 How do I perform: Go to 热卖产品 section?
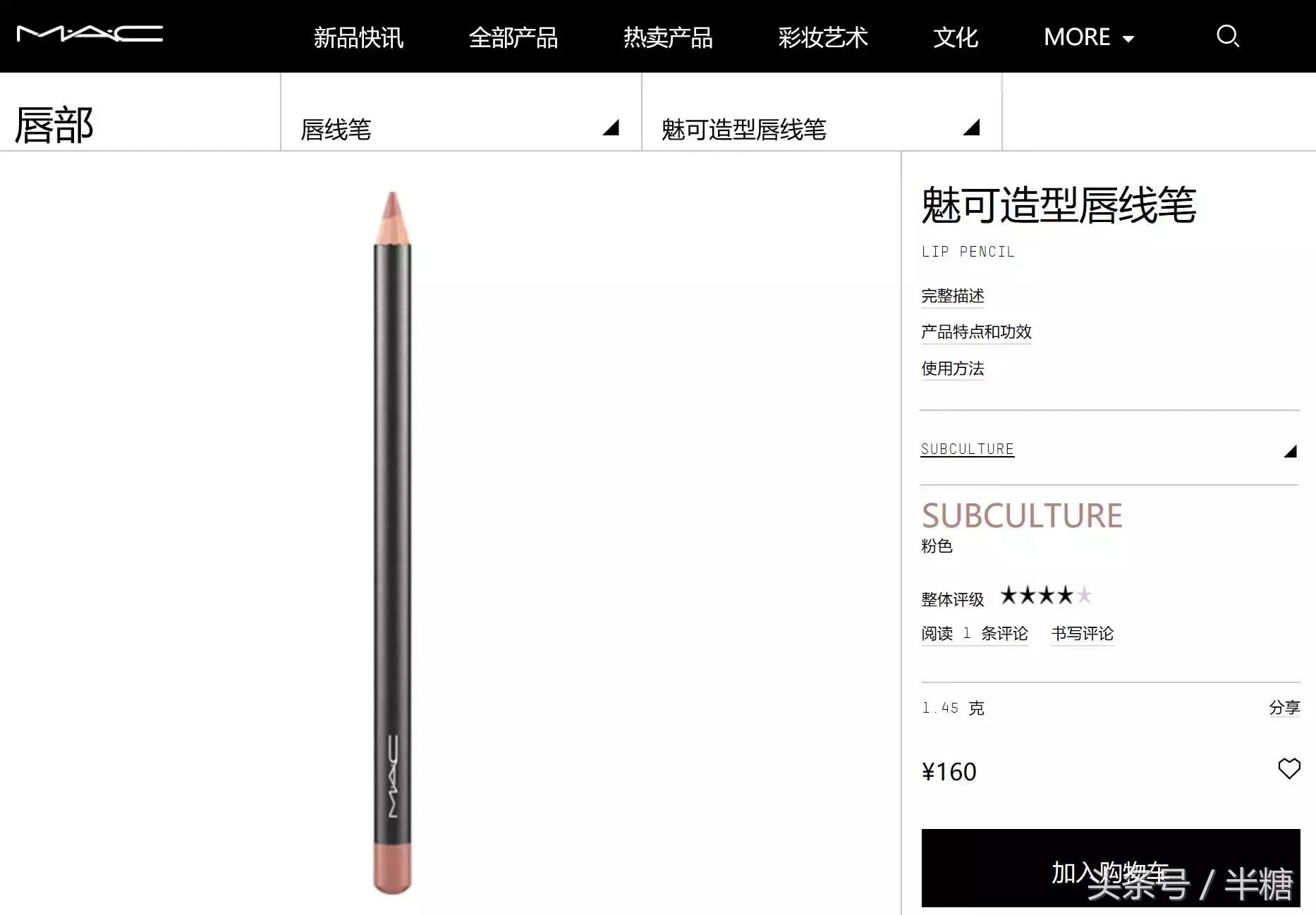[668, 37]
